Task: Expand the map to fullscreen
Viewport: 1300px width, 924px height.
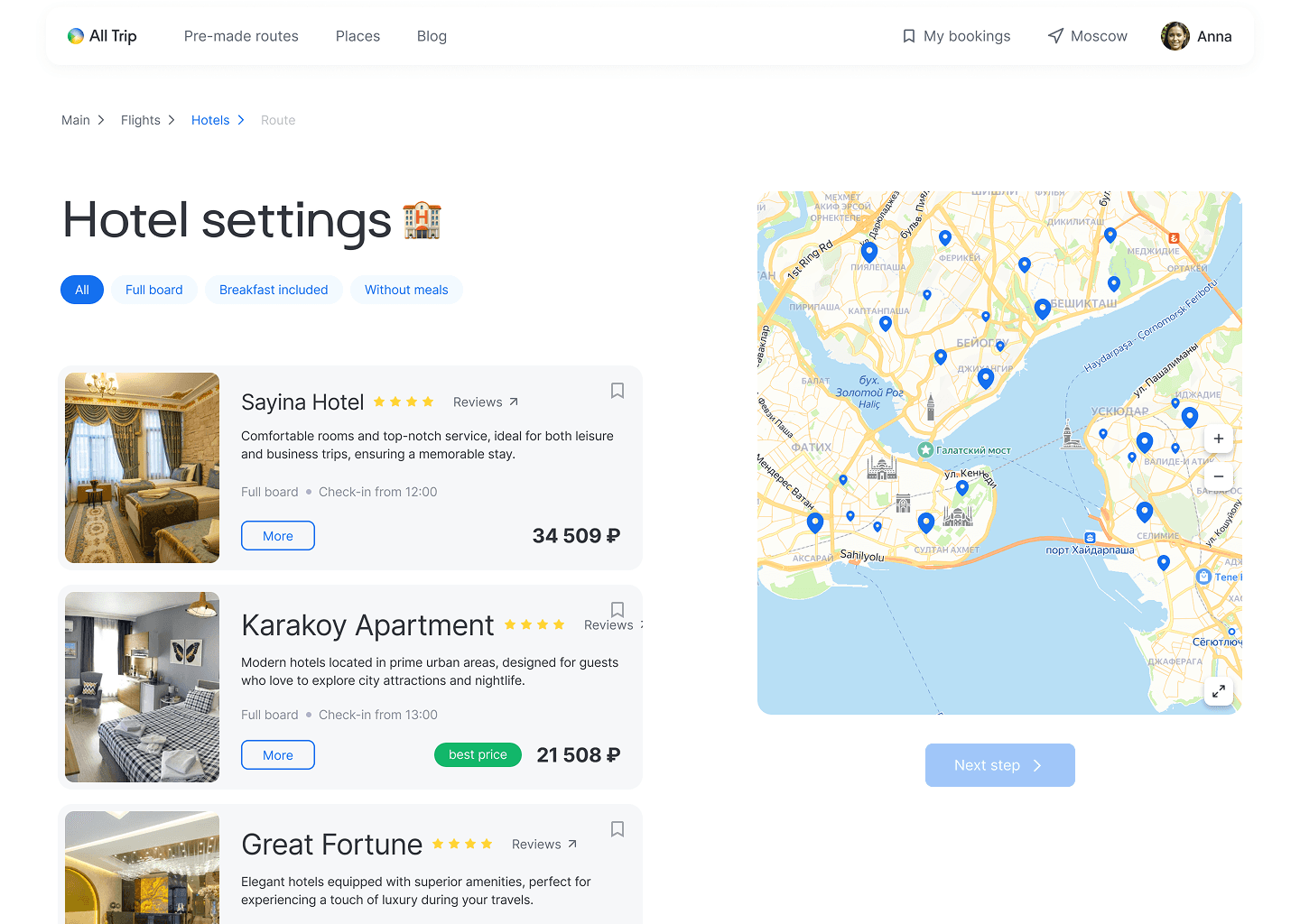Action: (x=1219, y=691)
